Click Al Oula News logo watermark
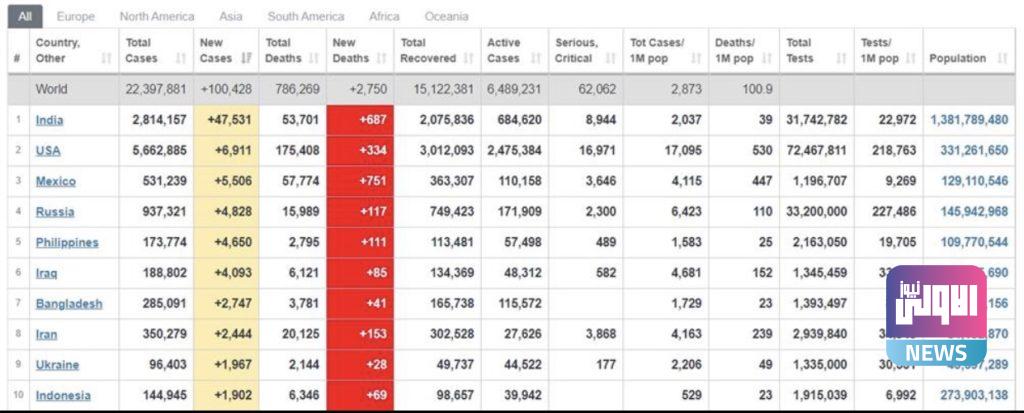This screenshot has height=413, width=1024. coord(936,315)
